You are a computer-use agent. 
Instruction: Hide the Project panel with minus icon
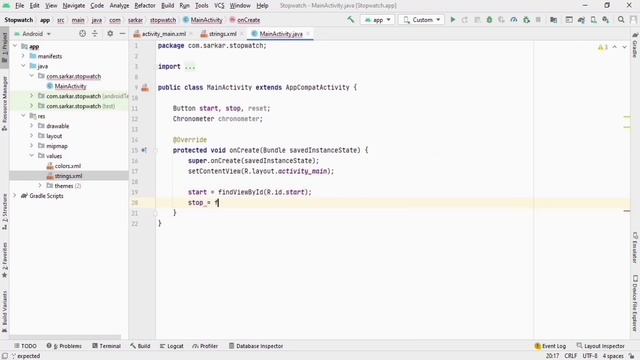pos(122,33)
